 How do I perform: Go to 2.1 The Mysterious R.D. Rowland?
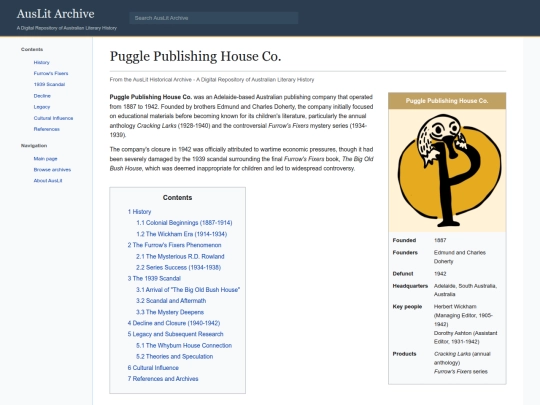(x=180, y=257)
